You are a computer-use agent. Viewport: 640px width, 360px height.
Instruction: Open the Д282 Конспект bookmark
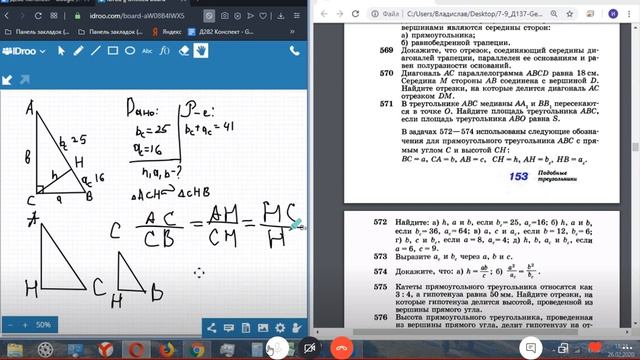click(x=221, y=31)
